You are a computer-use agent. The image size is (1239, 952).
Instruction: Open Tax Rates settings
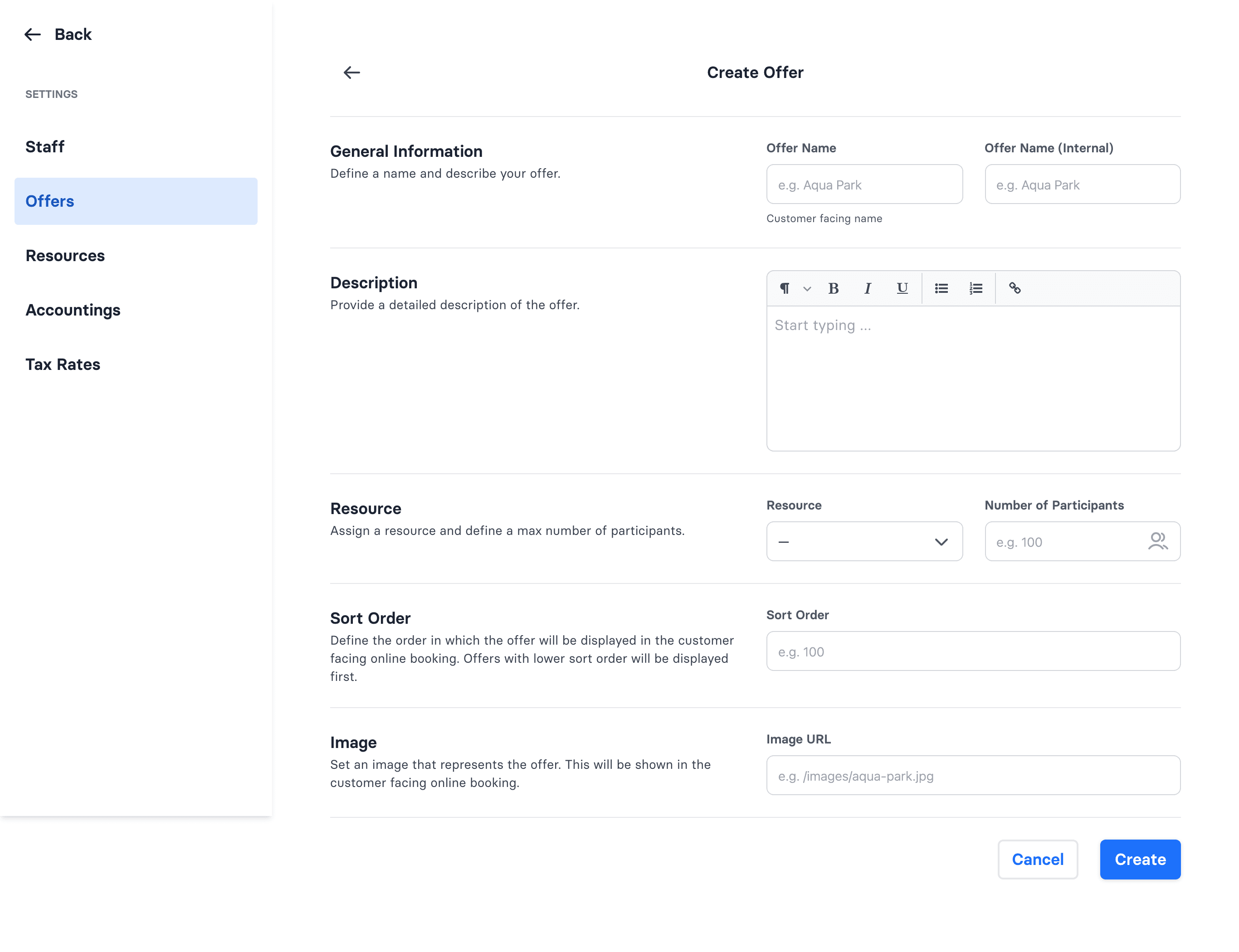(x=136, y=364)
